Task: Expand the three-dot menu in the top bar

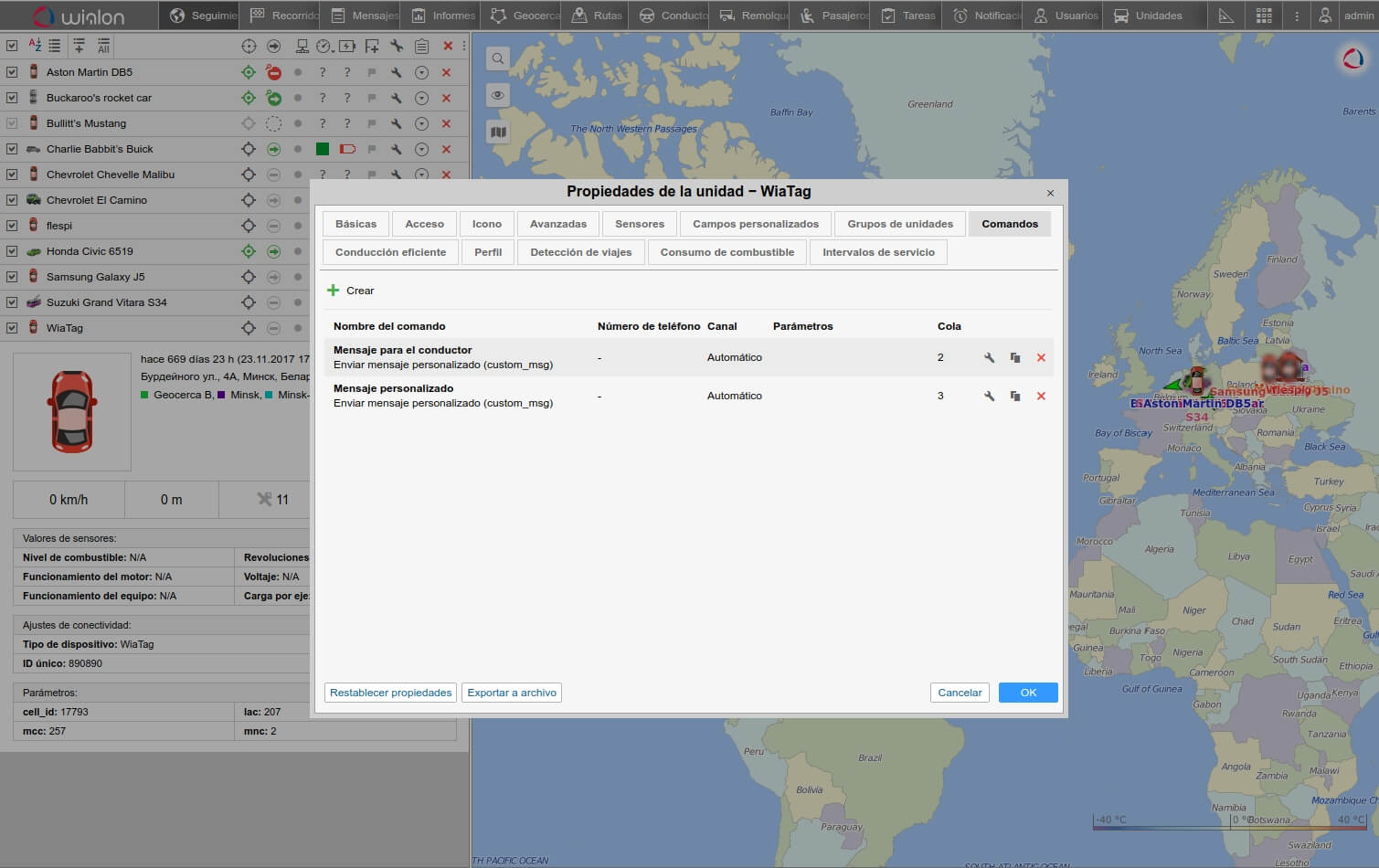Action: click(1296, 16)
